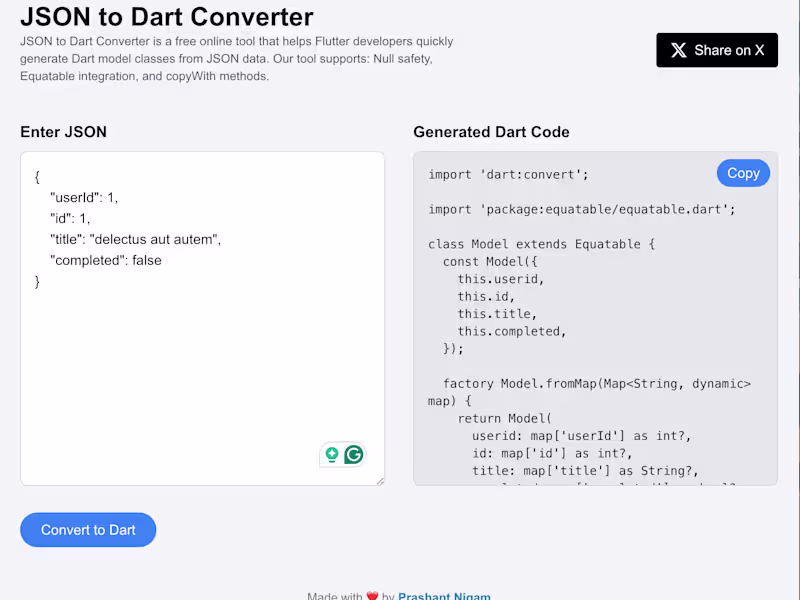Click the factory Model.fromMap code line
This screenshot has height=600, width=800.
point(596,384)
